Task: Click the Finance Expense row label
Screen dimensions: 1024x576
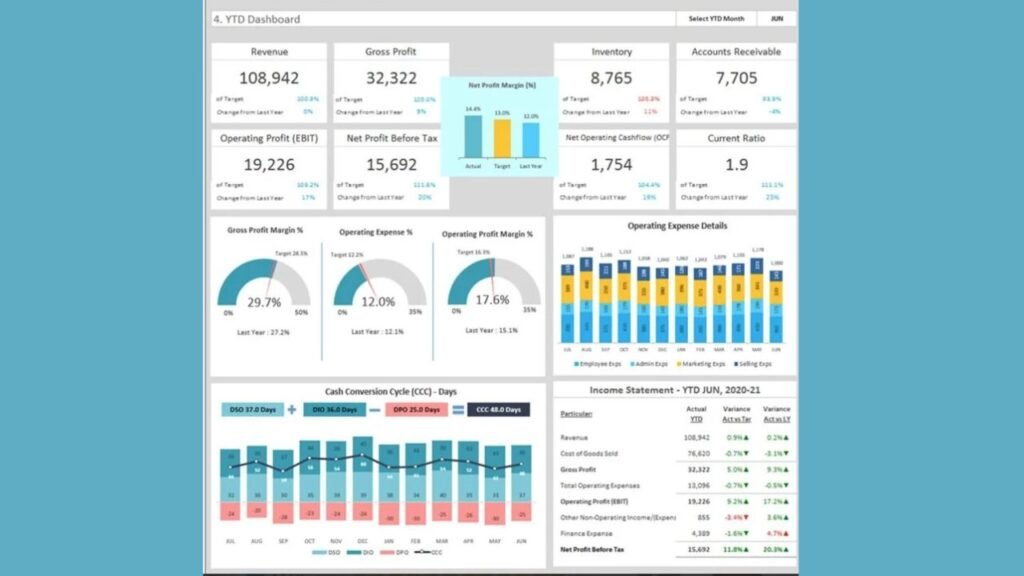Action: point(586,534)
